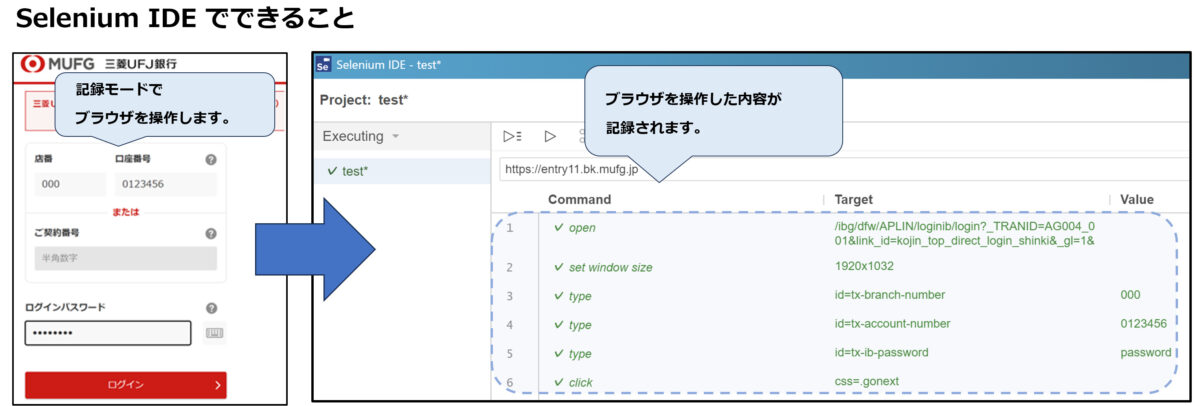1200x406 pixels.
Task: Click the help icon beside 口座番号
Action: pos(211,159)
